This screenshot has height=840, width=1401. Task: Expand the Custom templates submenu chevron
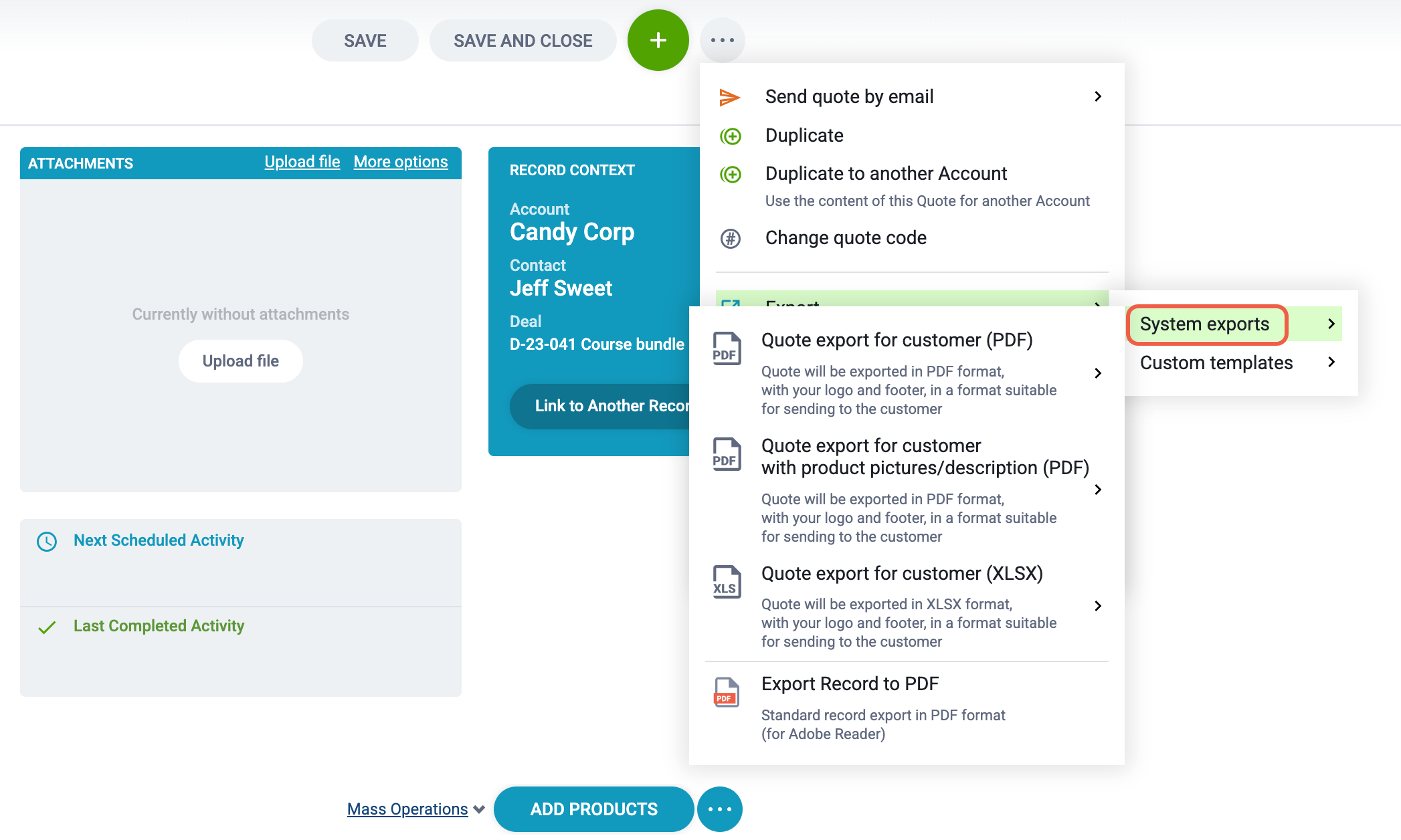(x=1331, y=362)
